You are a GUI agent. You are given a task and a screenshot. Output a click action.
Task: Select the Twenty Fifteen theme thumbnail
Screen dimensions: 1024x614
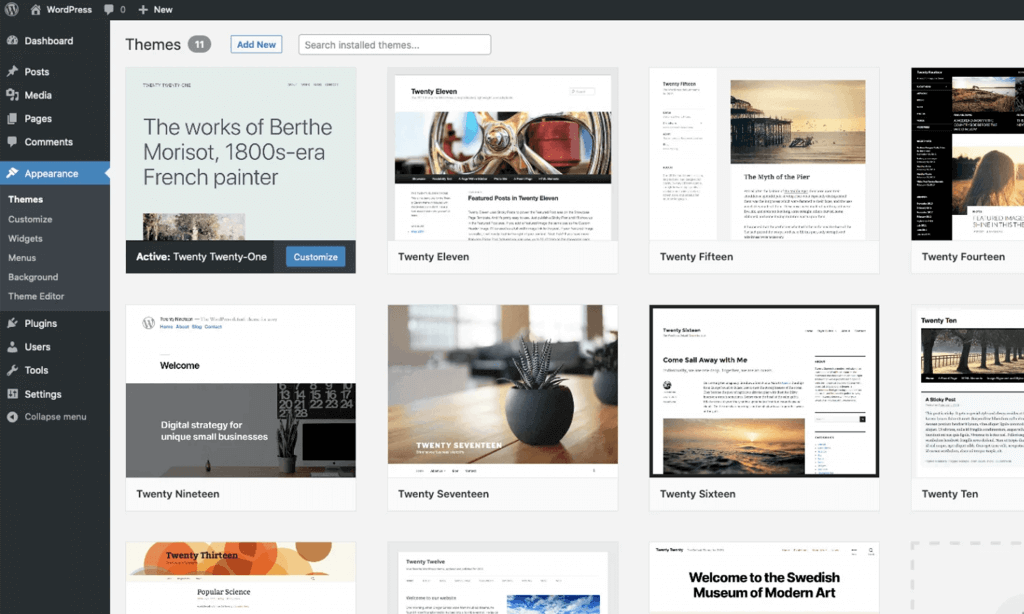(x=764, y=154)
